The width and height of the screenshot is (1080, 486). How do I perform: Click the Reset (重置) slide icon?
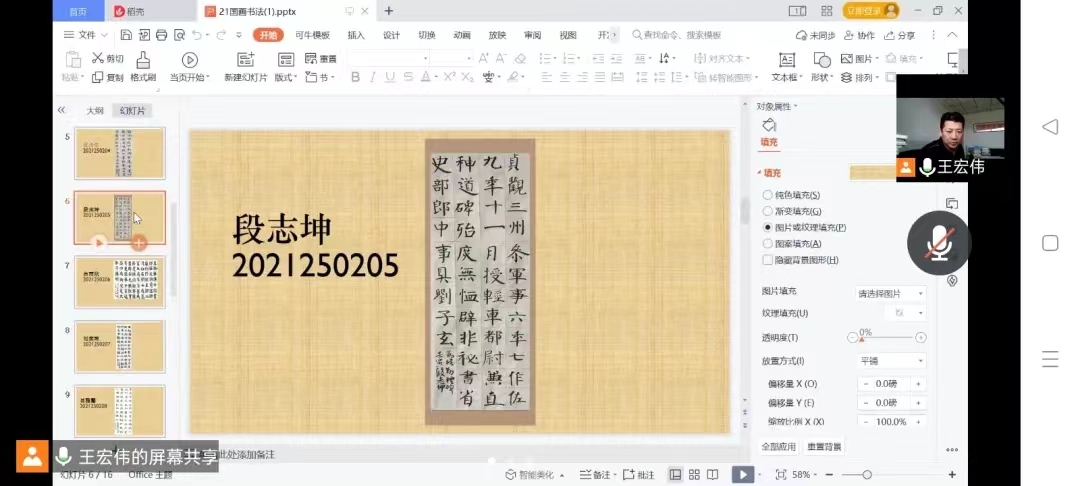(x=311, y=59)
